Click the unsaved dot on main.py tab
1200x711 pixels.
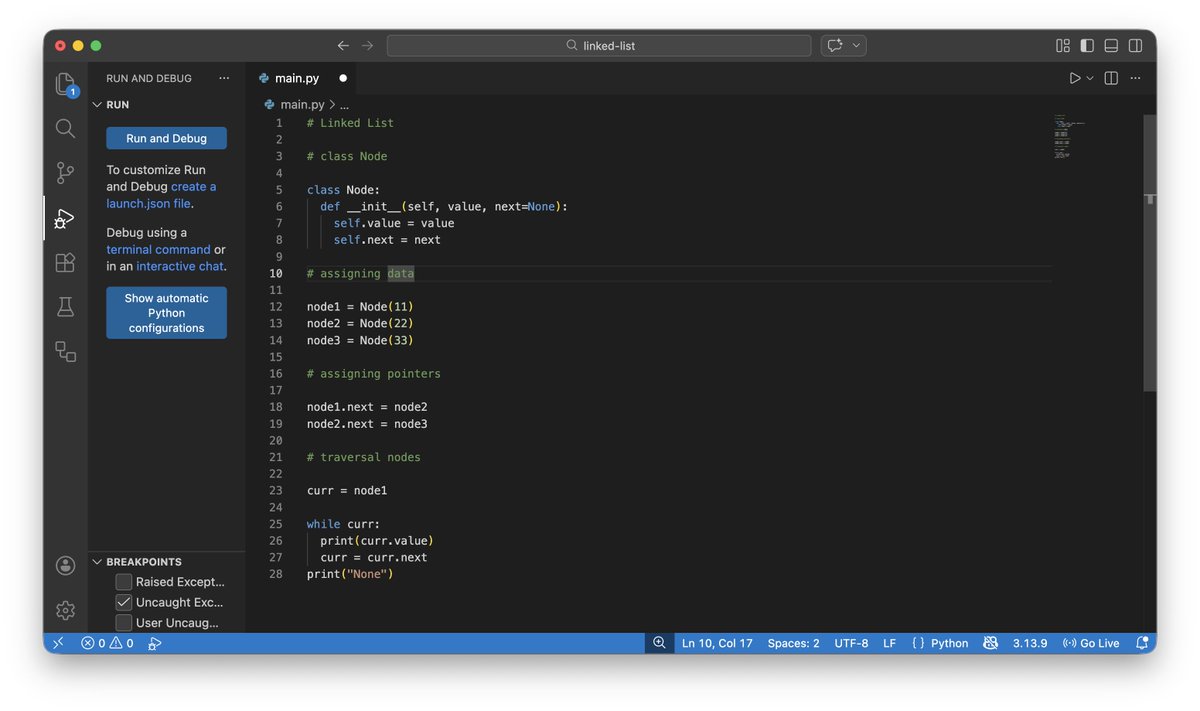pyautogui.click(x=343, y=78)
